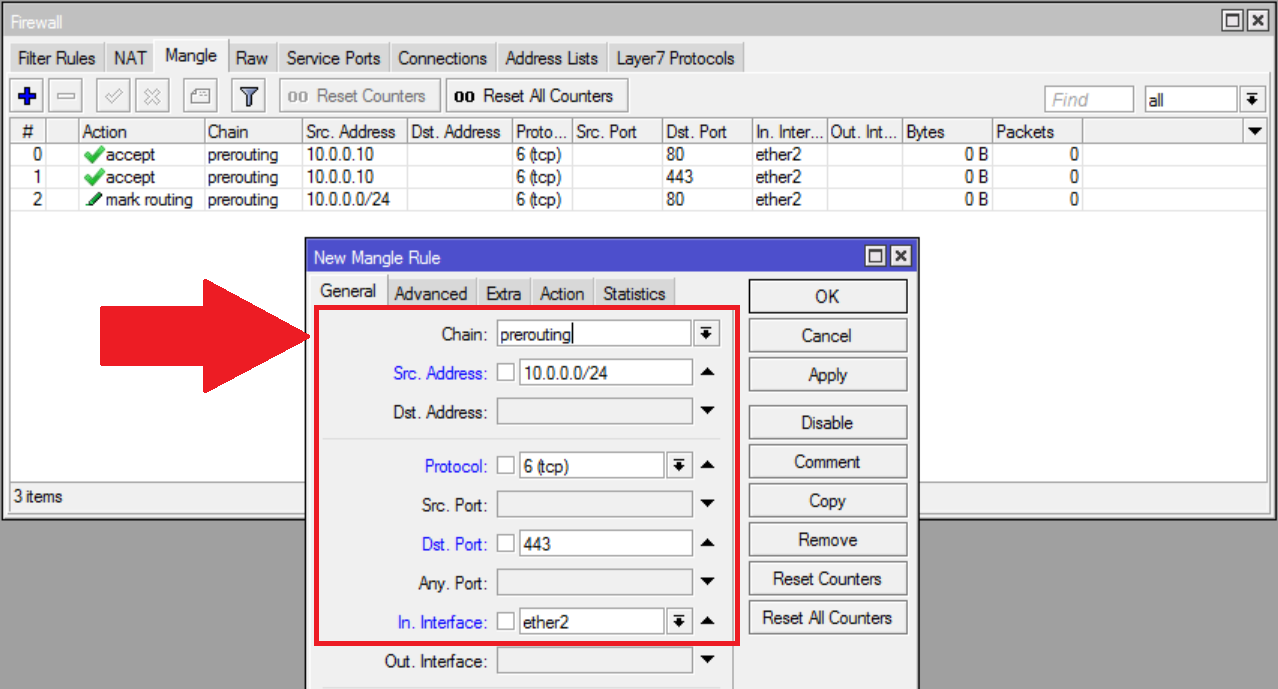This screenshot has width=1278, height=689.
Task: Click the remove rule minus icon
Action: (x=67, y=97)
